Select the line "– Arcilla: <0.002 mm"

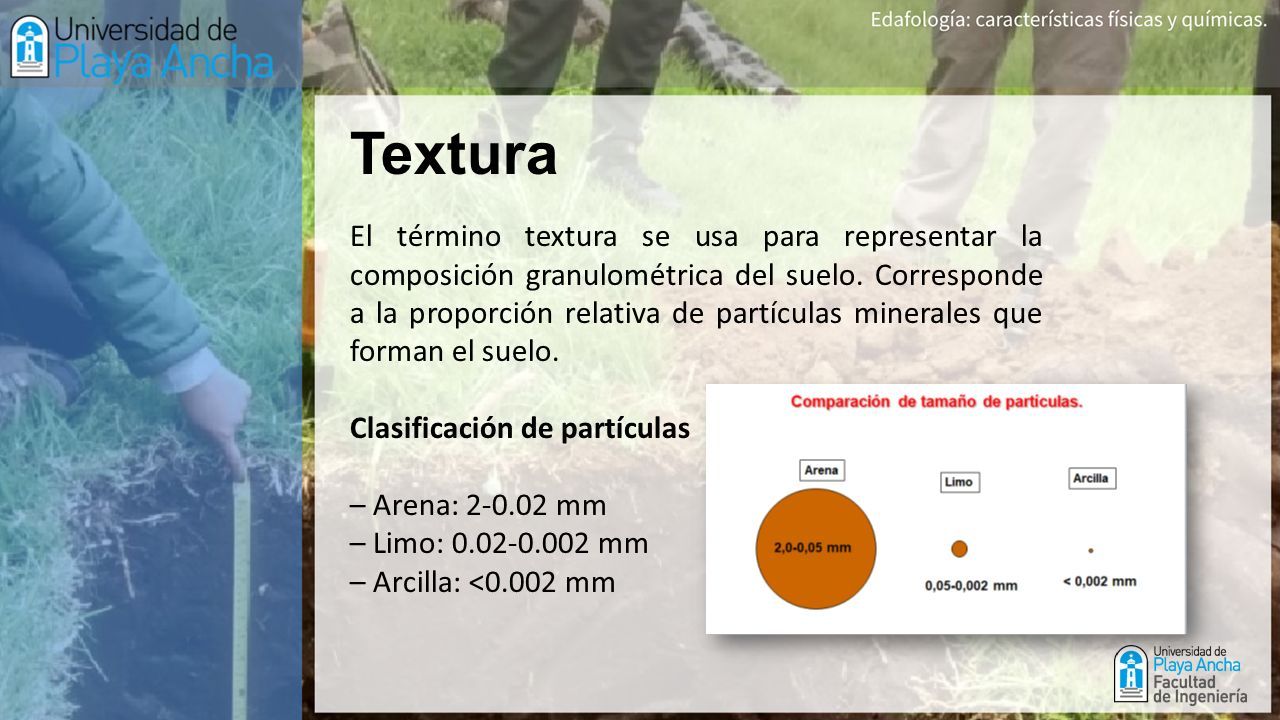click(x=483, y=582)
